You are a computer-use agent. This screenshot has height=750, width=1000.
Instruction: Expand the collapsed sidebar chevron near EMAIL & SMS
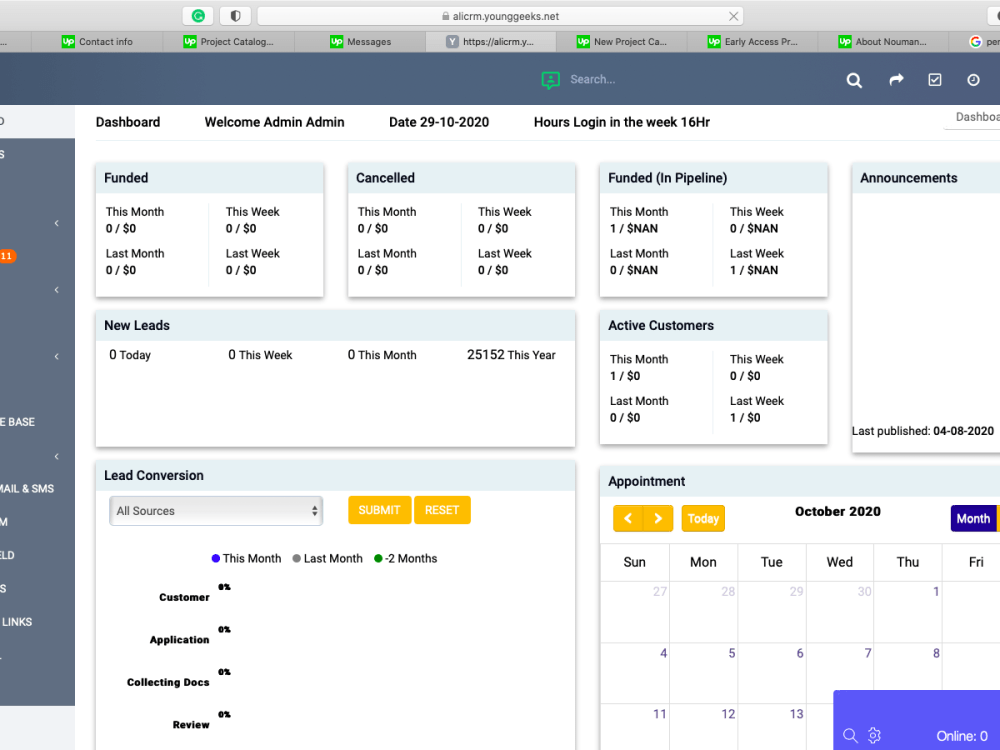point(56,456)
